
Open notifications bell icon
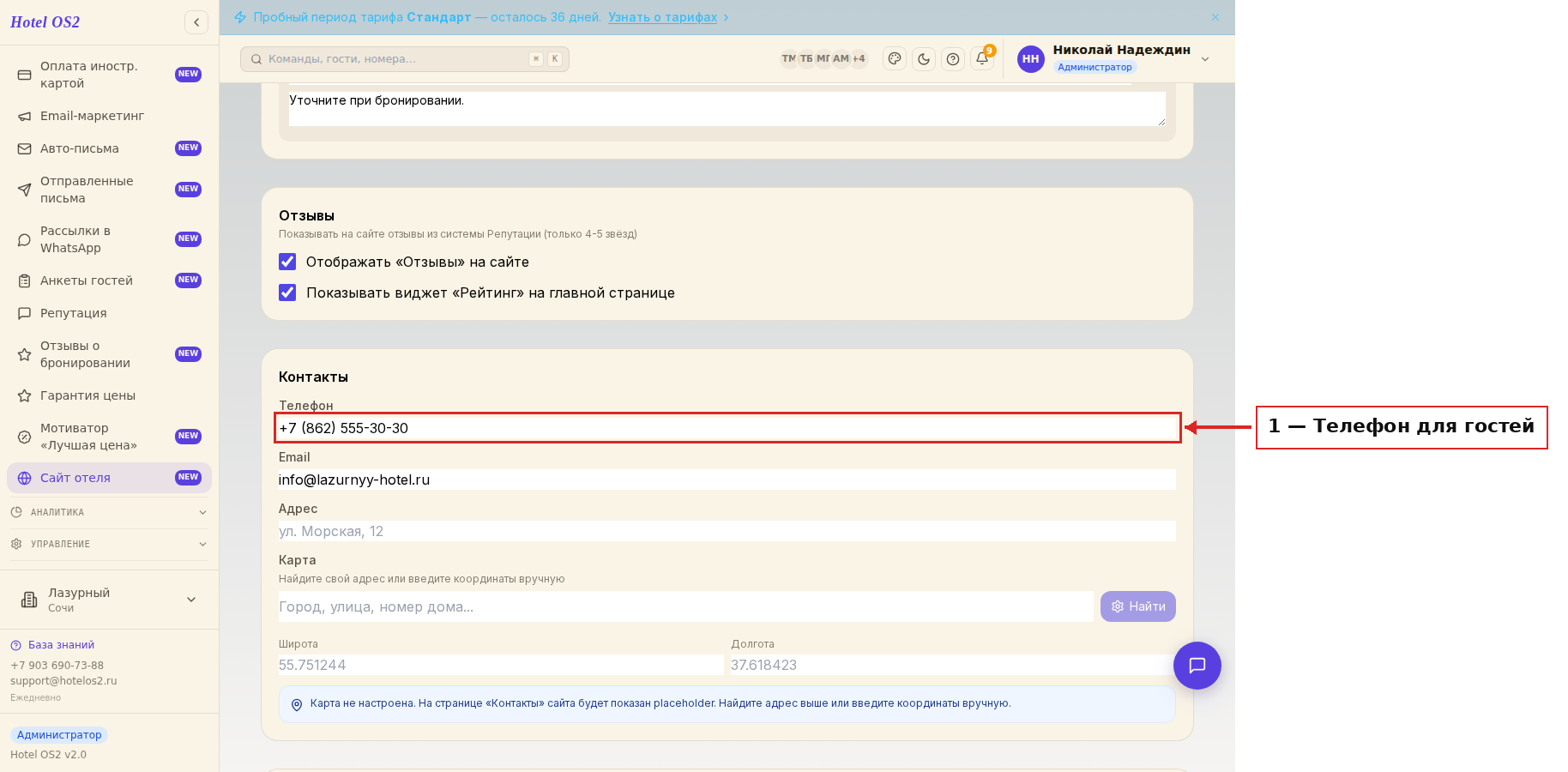982,58
